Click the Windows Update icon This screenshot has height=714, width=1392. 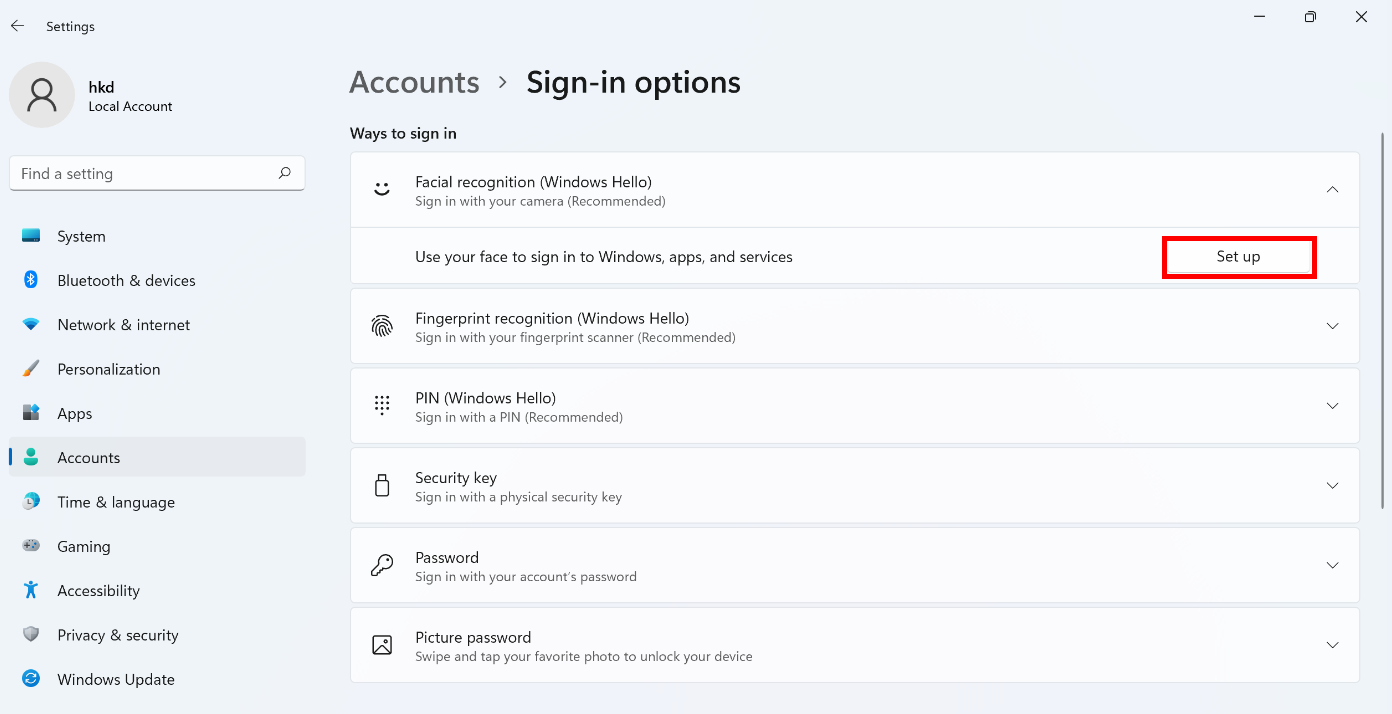pyautogui.click(x=31, y=679)
